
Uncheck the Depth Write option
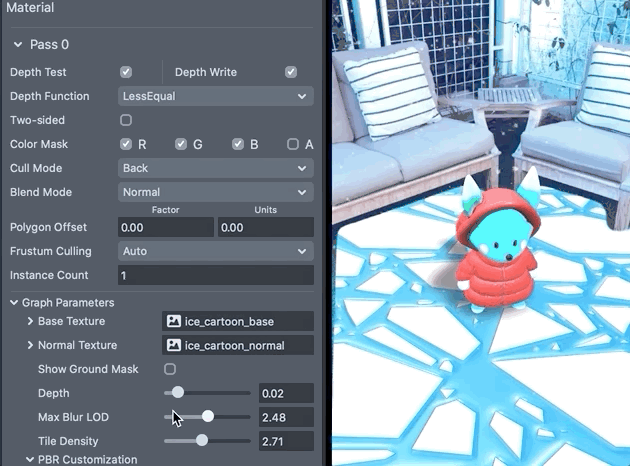[291, 72]
